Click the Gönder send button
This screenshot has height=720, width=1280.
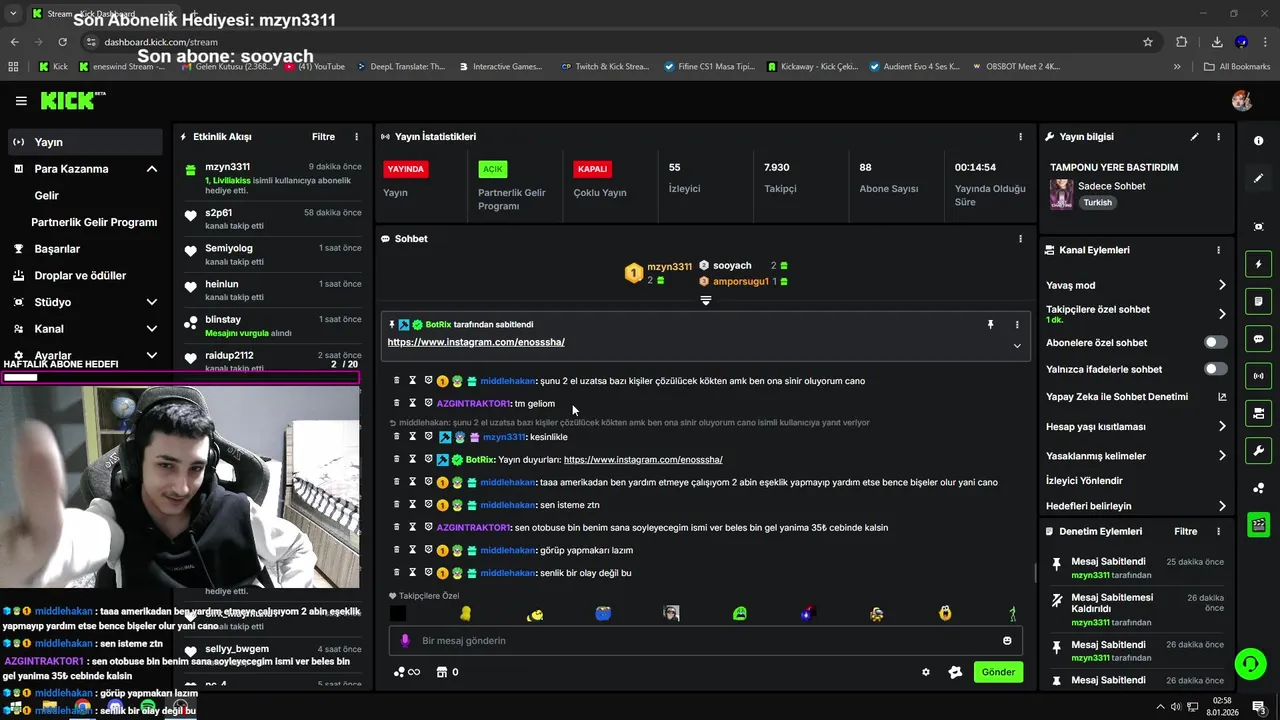coord(998,672)
